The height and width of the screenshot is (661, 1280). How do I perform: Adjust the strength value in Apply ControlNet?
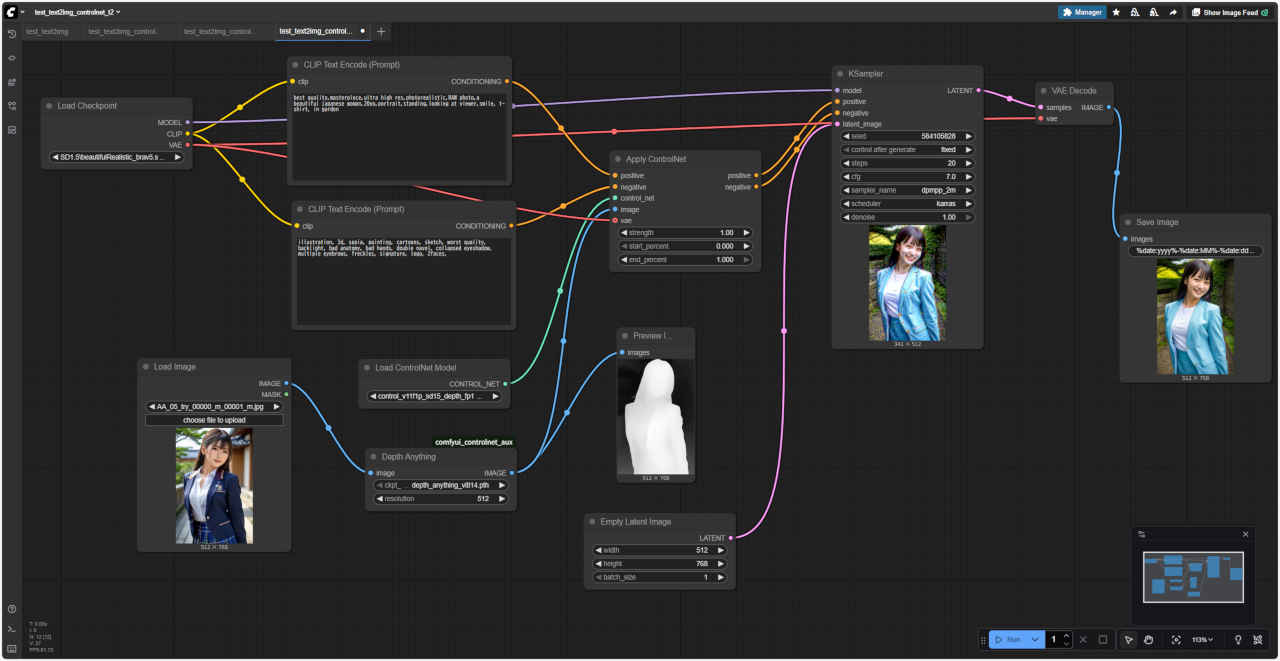coord(685,232)
